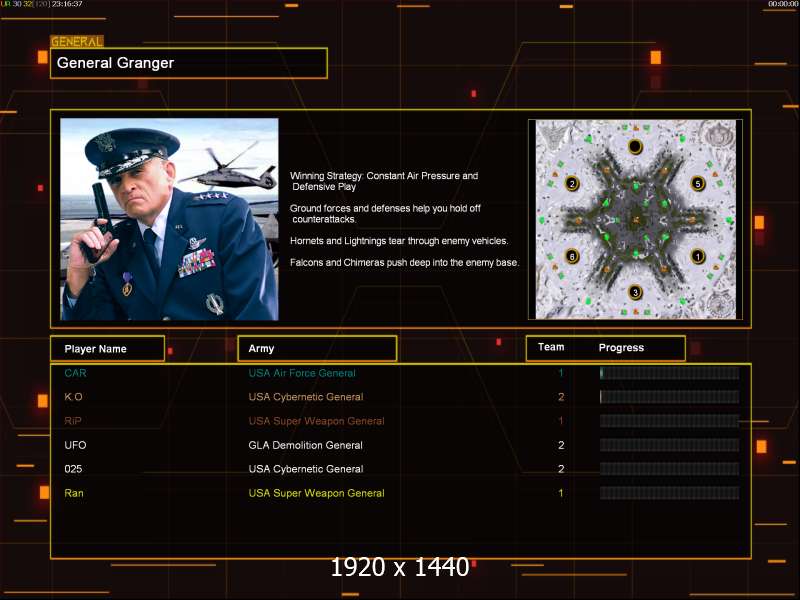Click the Player Name column header
The height and width of the screenshot is (600, 800).
[107, 349]
